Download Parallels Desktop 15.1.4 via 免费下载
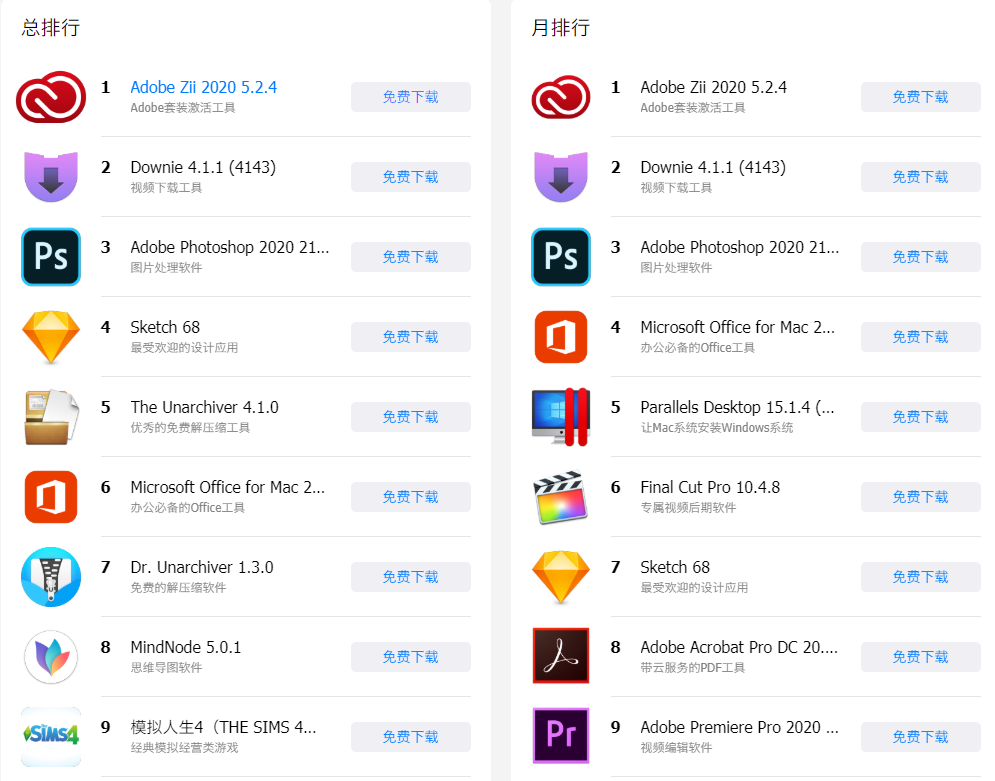This screenshot has width=995, height=781. pos(921,417)
